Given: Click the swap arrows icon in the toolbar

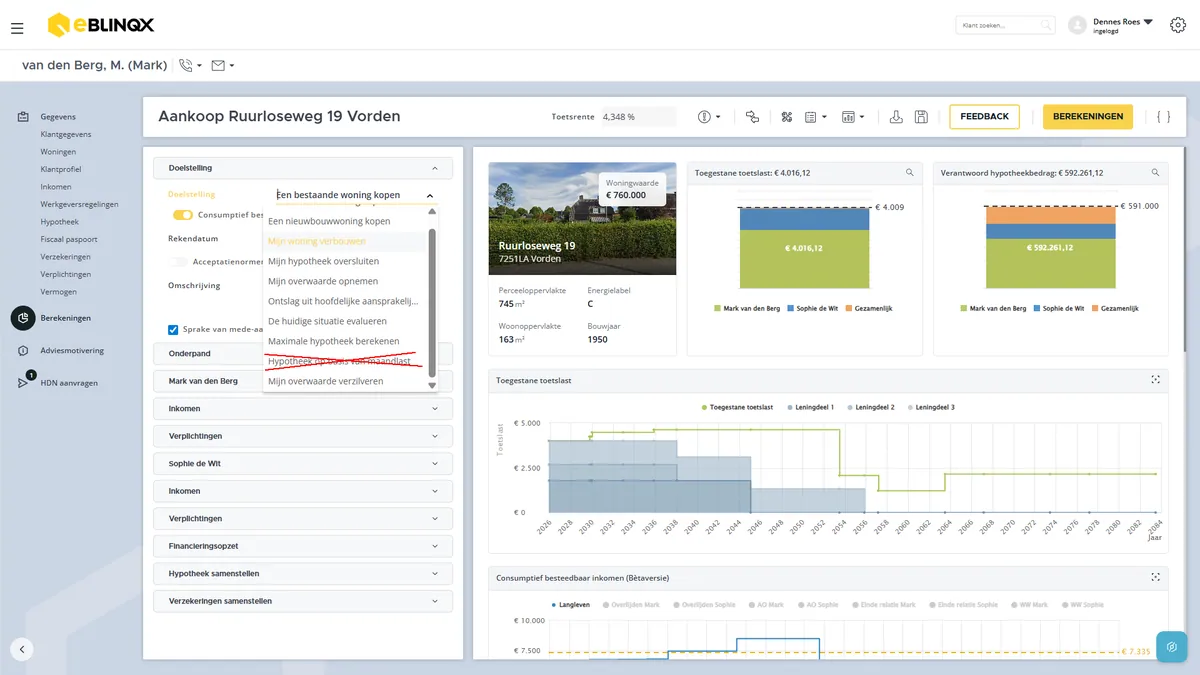Looking at the screenshot, I should tap(753, 117).
